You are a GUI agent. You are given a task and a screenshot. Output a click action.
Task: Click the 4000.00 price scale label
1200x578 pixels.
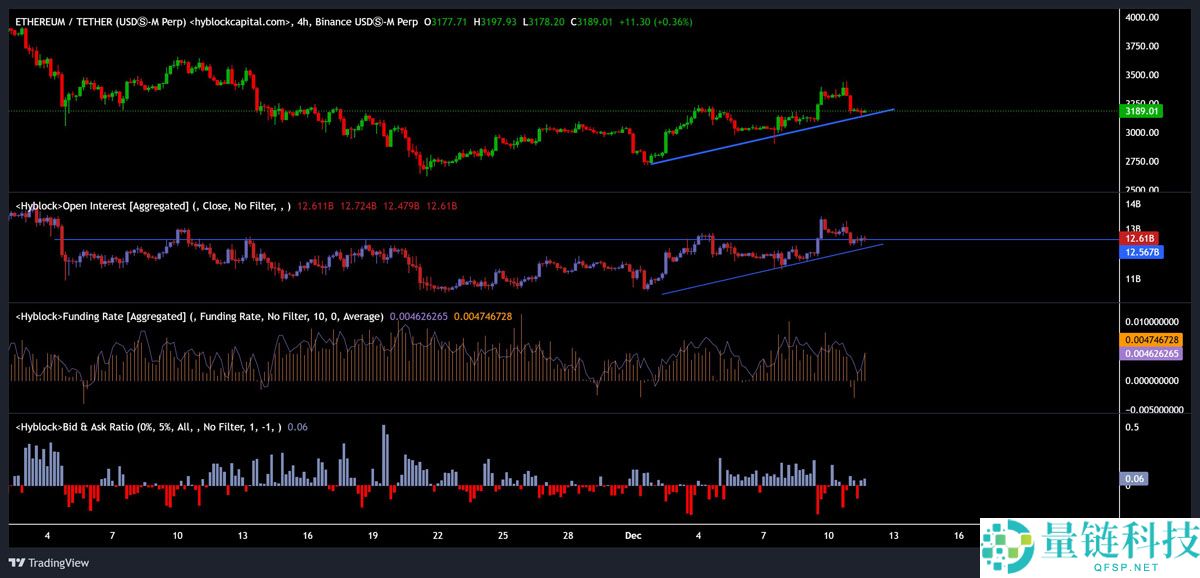[x=1141, y=17]
